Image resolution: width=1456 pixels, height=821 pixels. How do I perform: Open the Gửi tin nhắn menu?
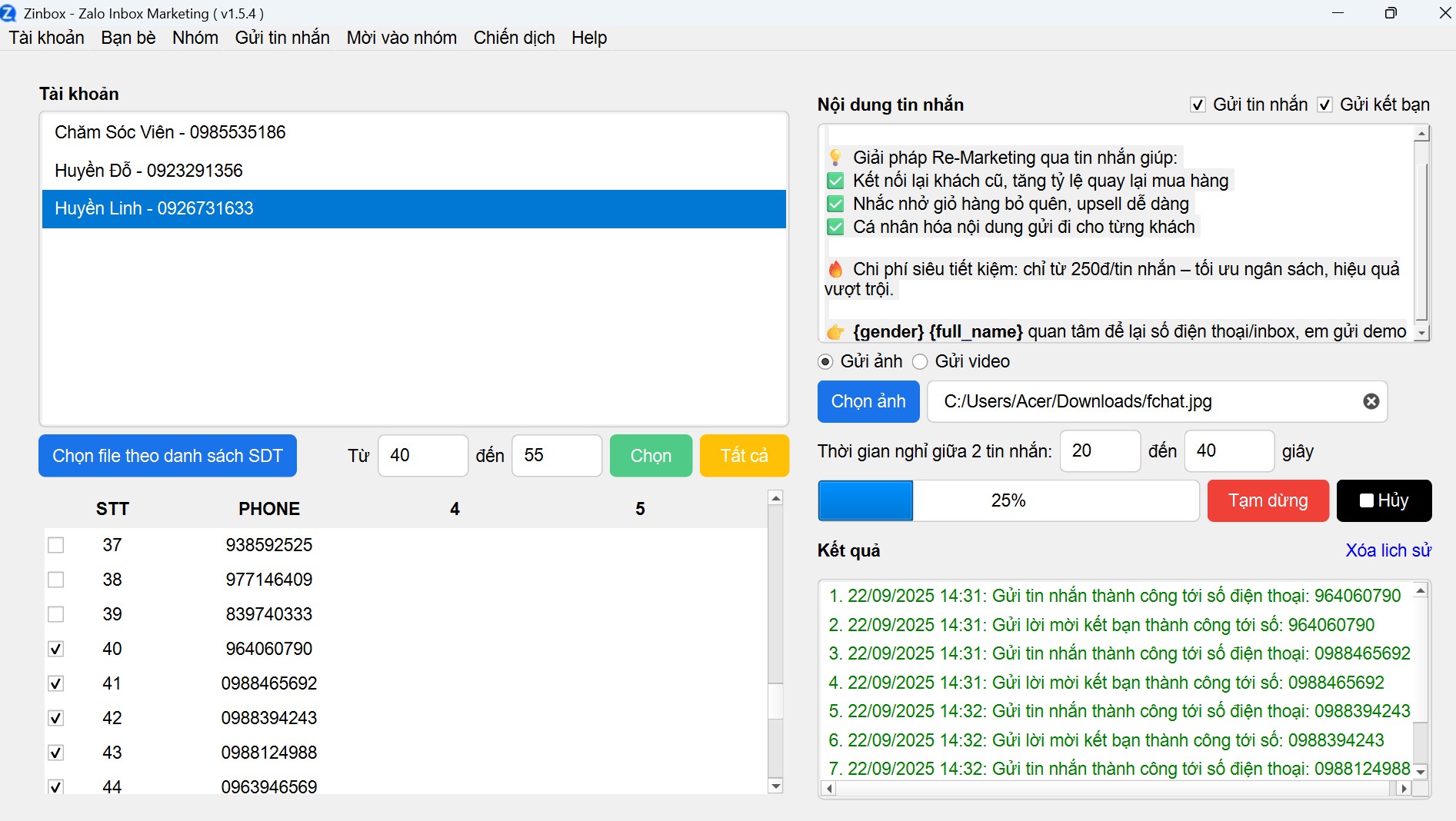(x=282, y=38)
